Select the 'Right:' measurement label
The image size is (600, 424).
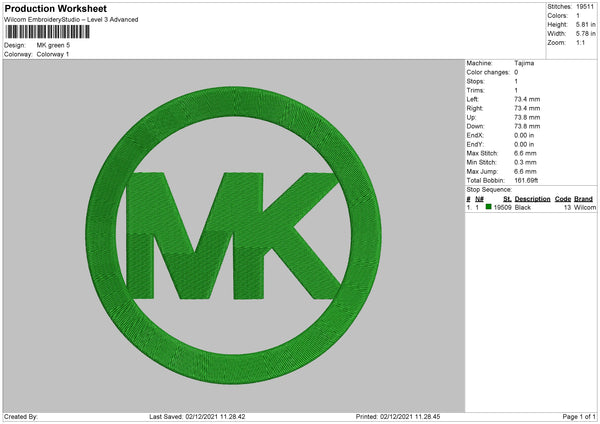pos(475,108)
